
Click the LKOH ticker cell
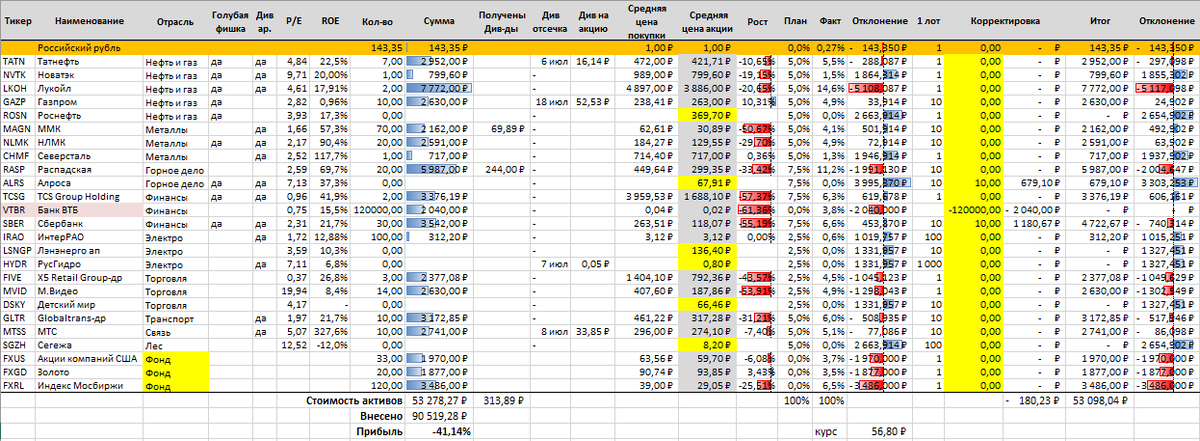[x=17, y=88]
